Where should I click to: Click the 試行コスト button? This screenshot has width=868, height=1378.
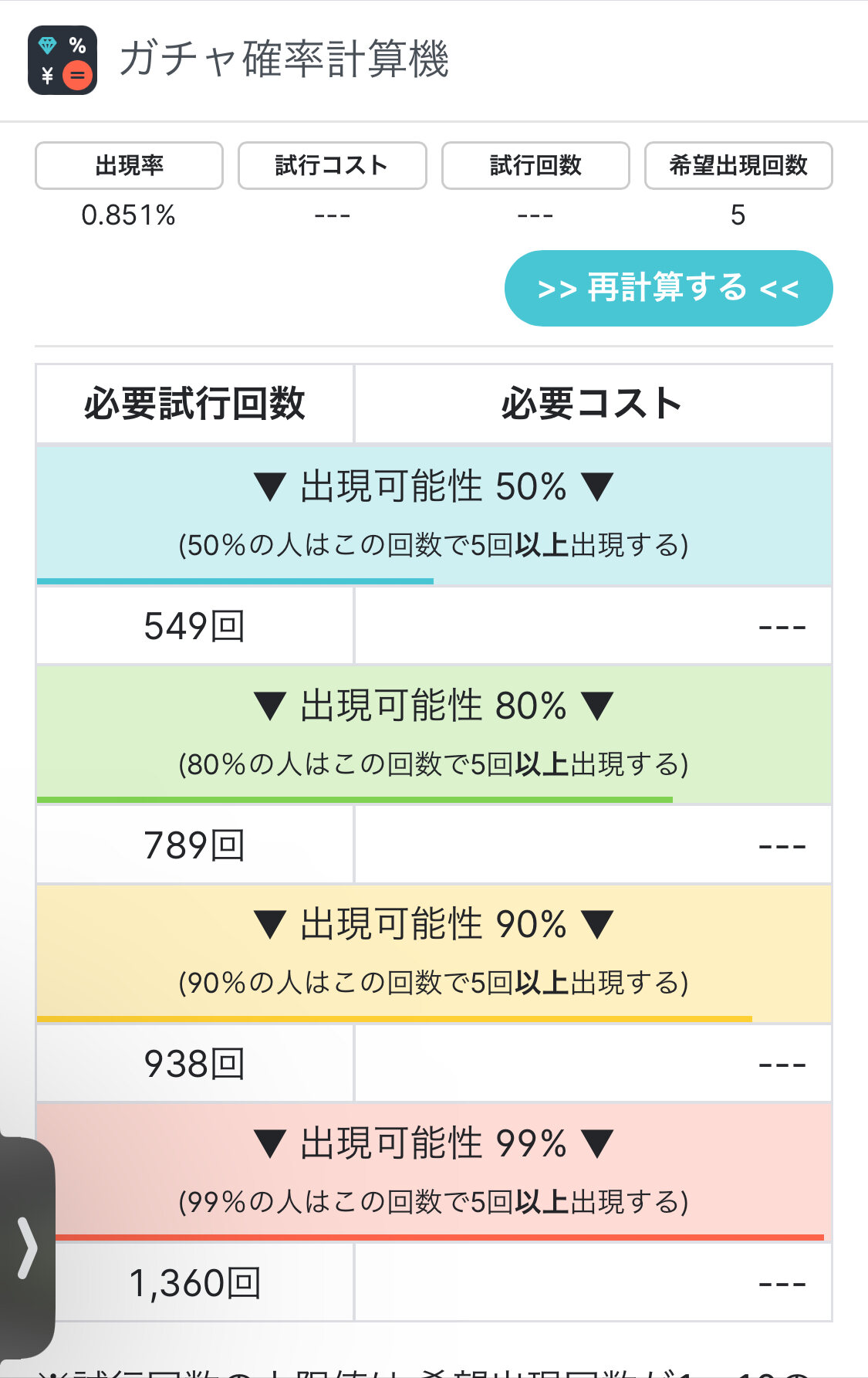[x=332, y=165]
